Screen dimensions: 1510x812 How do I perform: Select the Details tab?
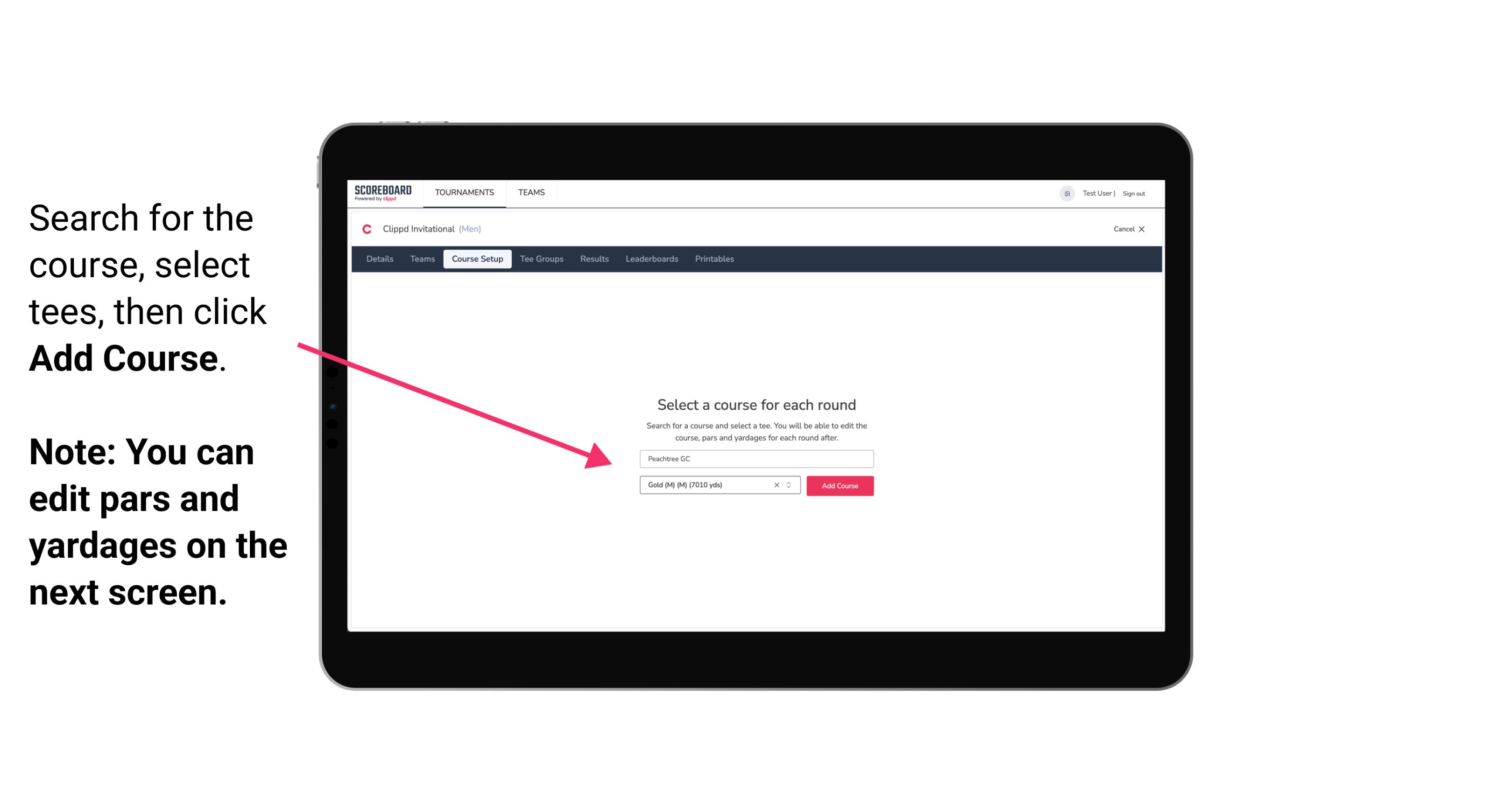point(378,259)
